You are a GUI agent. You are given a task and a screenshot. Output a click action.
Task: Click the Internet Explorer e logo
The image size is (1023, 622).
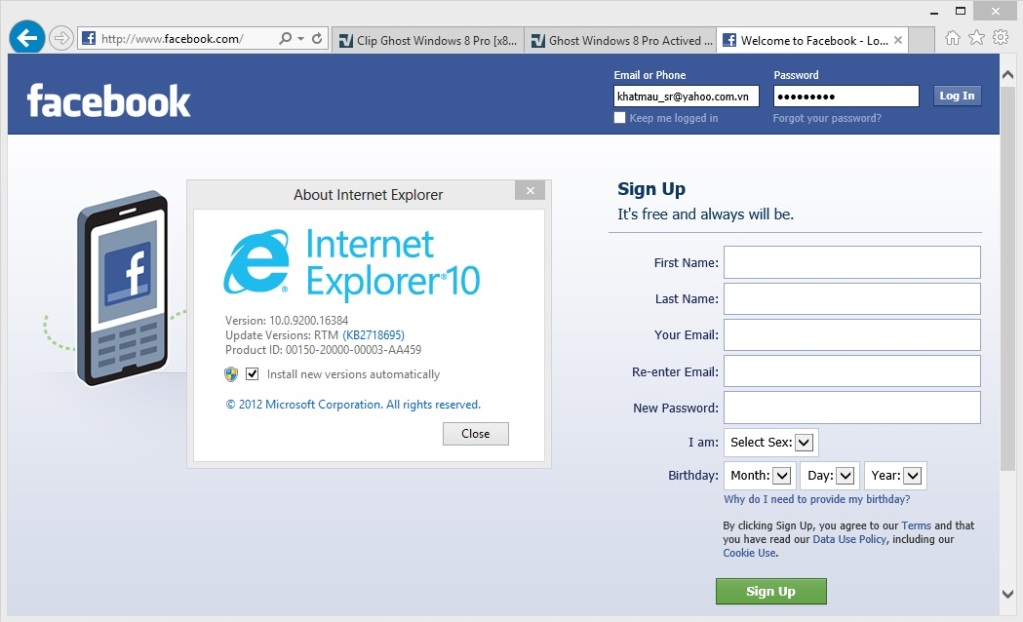tap(256, 262)
